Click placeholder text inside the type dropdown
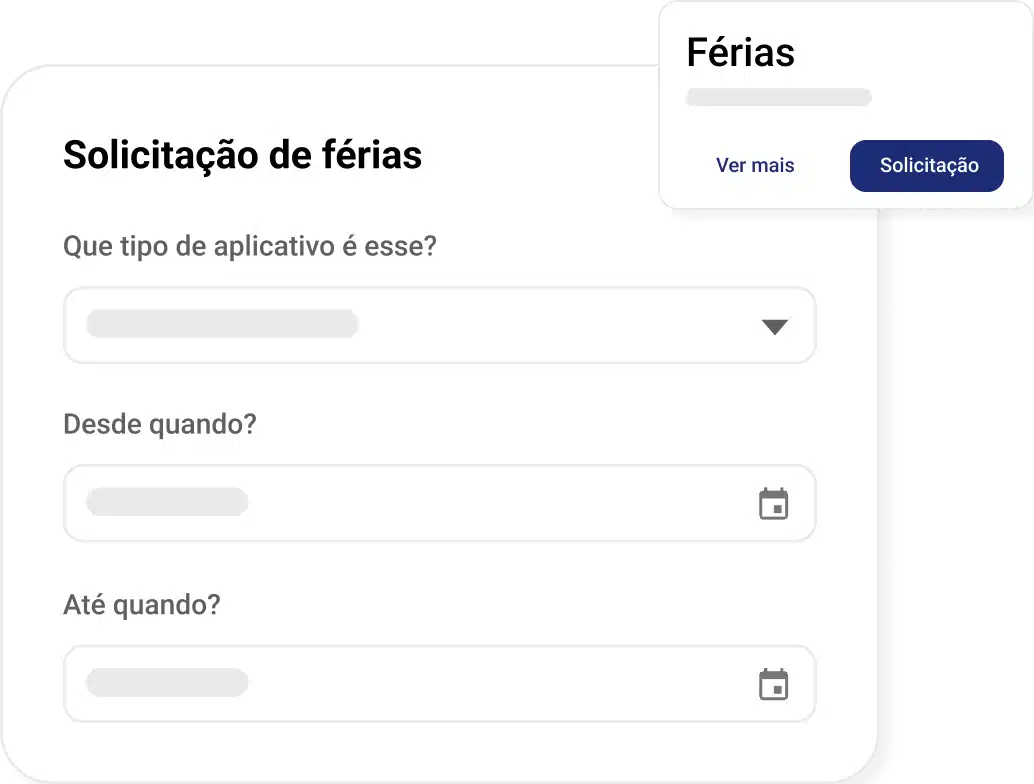The width and height of the screenshot is (1034, 784). tap(222, 324)
